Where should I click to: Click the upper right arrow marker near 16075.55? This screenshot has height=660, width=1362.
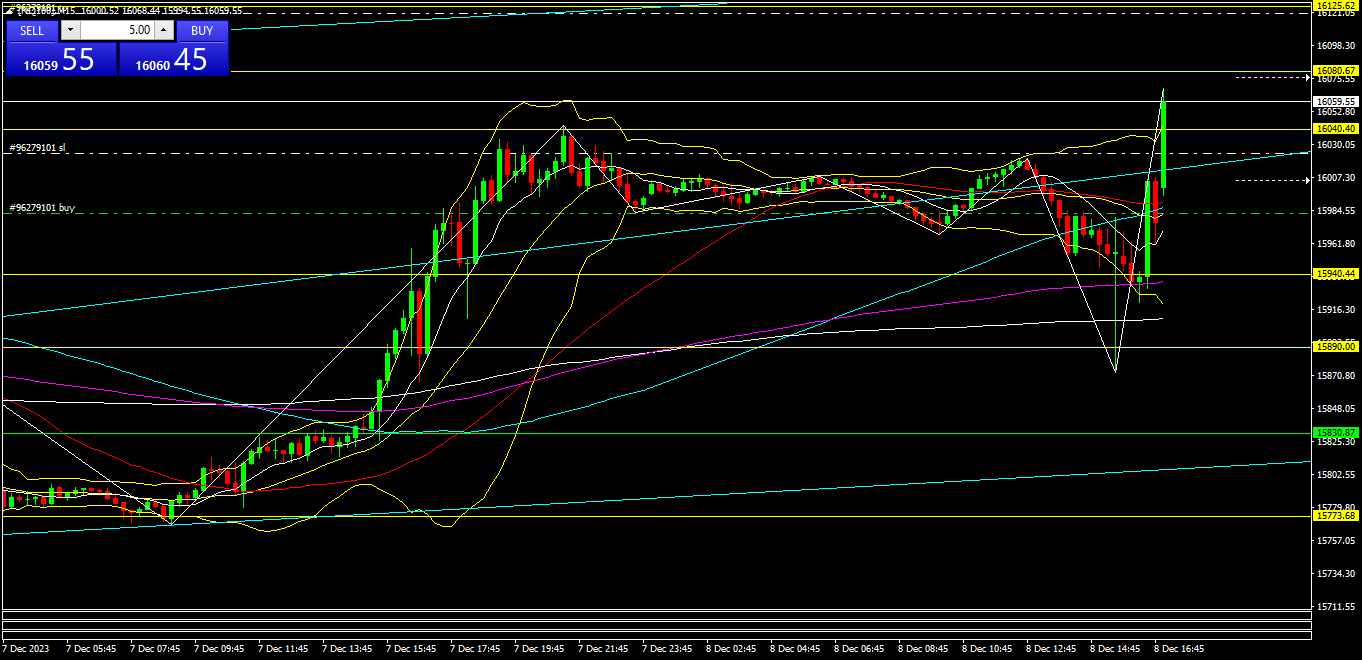(1306, 77)
